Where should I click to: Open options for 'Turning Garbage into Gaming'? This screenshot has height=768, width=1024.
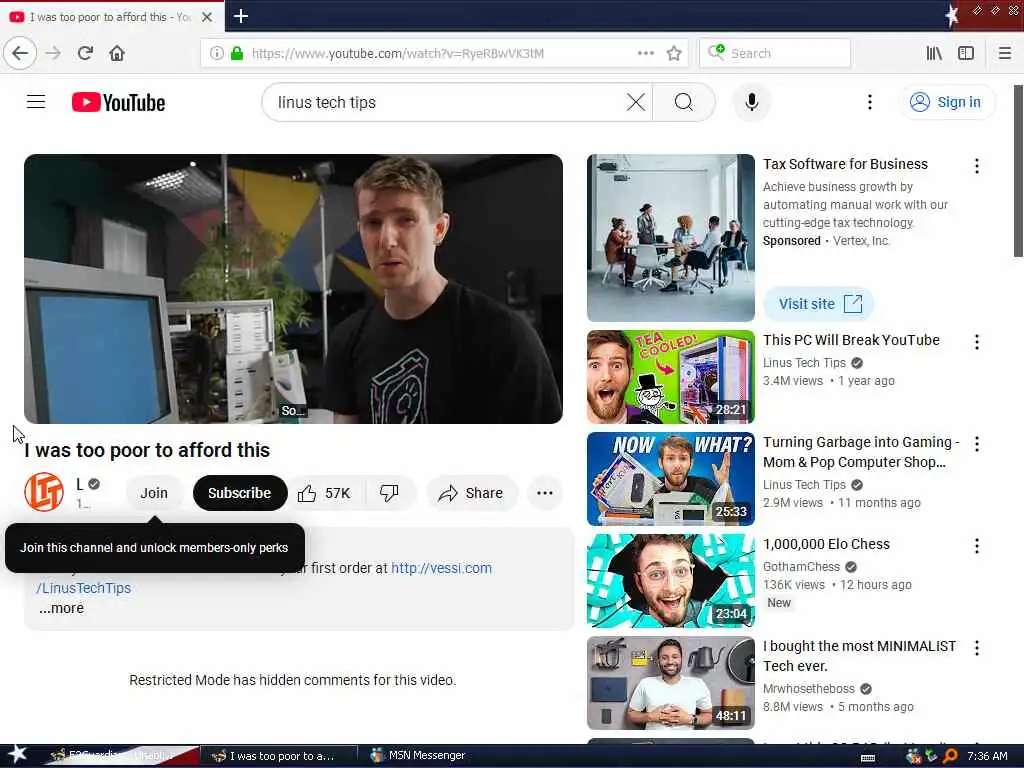pyautogui.click(x=976, y=444)
